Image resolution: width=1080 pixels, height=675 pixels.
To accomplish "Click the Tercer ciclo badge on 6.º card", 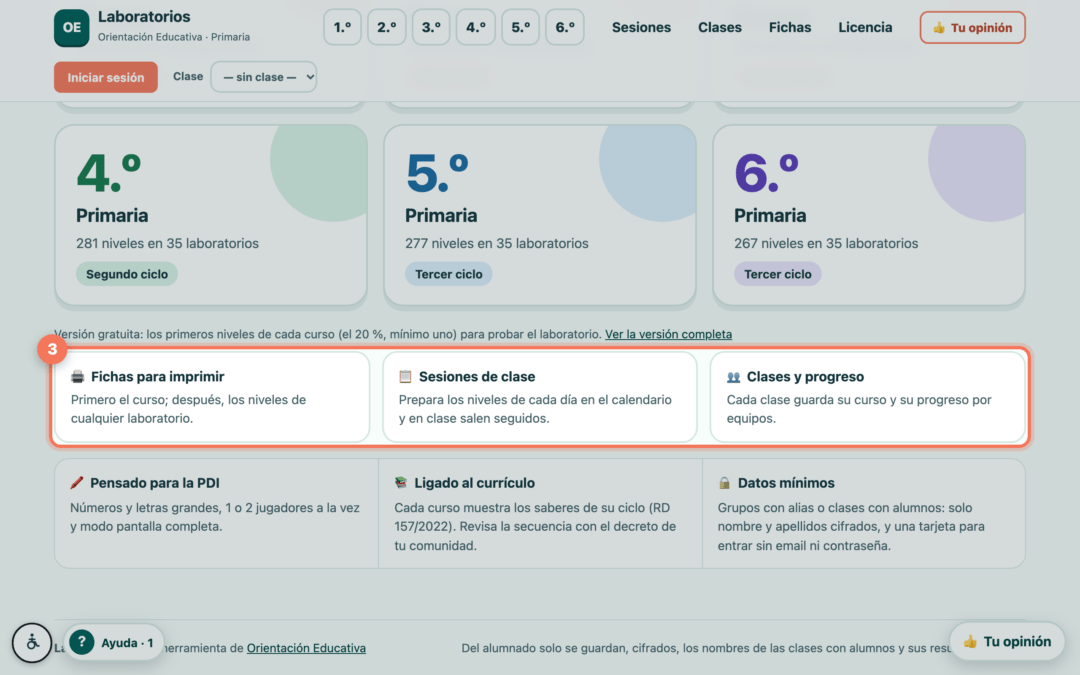I will coord(778,274).
